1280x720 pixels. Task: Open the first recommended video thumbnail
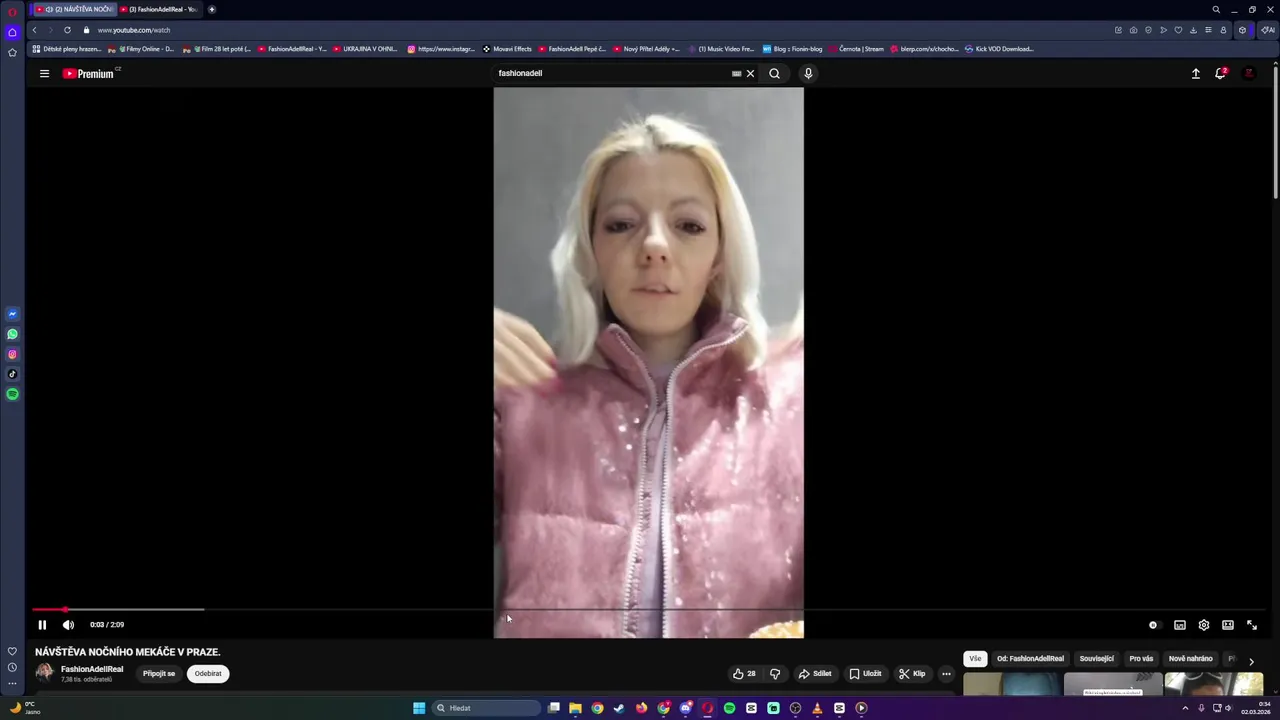1011,684
